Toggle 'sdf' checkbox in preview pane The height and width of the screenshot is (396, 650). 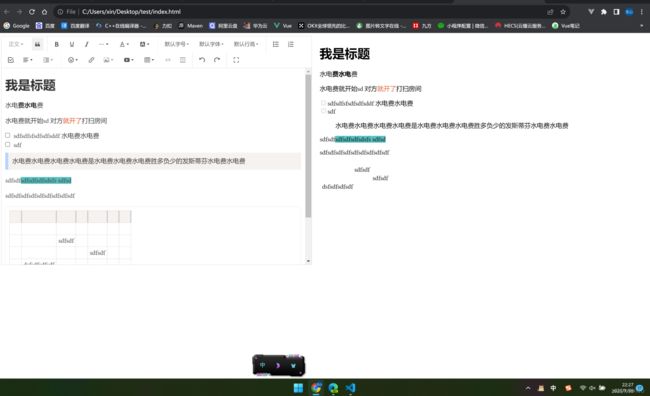[x=323, y=111]
